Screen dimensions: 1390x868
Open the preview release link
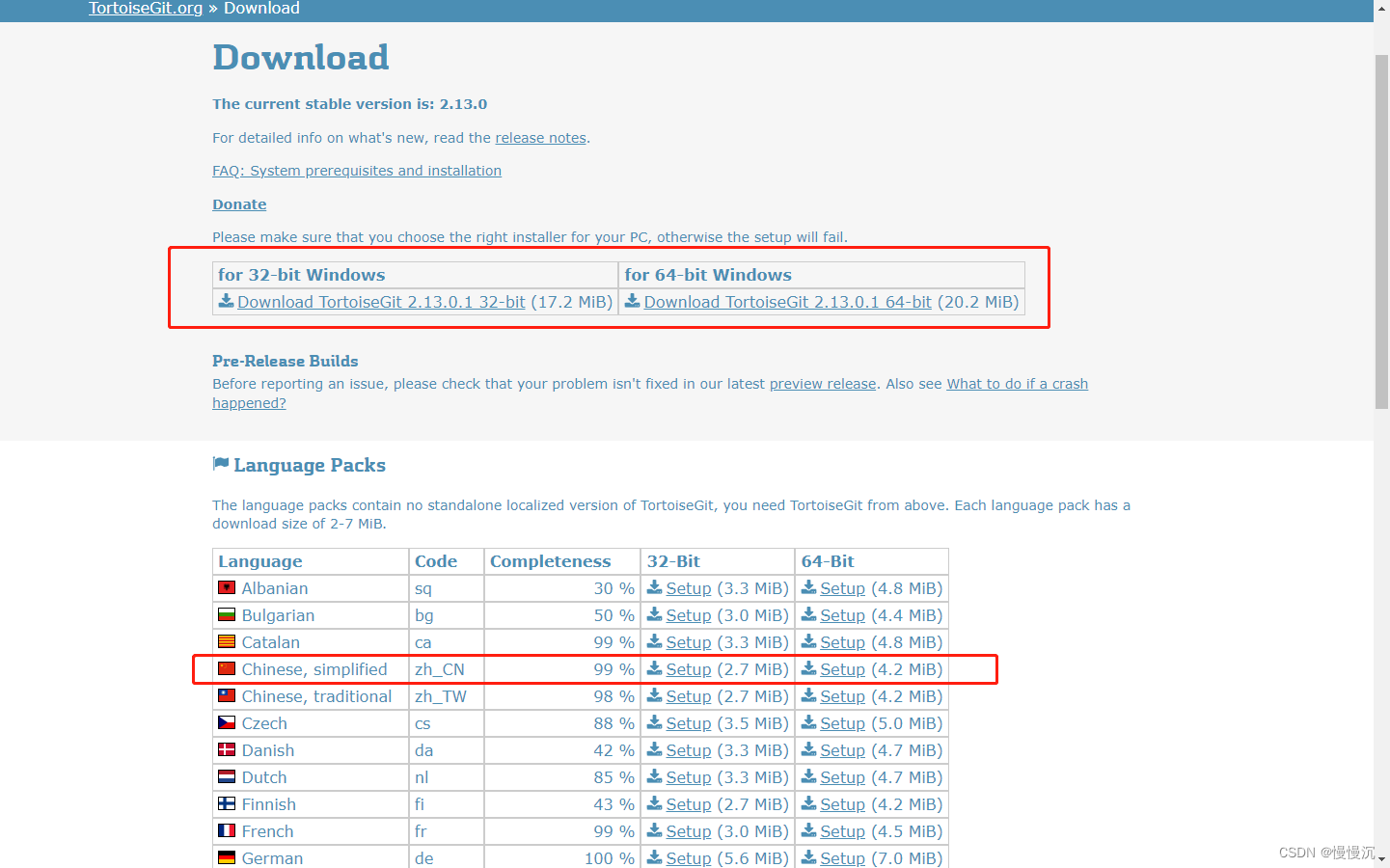(x=823, y=384)
